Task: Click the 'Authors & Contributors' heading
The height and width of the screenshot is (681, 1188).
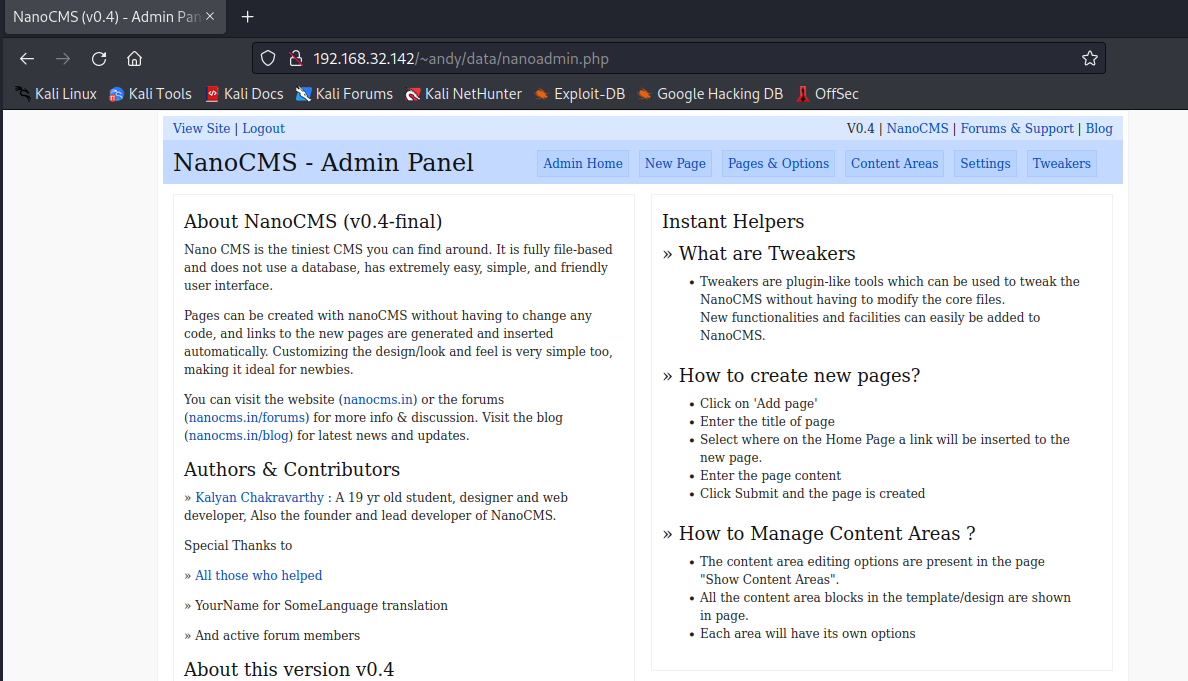Action: [292, 469]
